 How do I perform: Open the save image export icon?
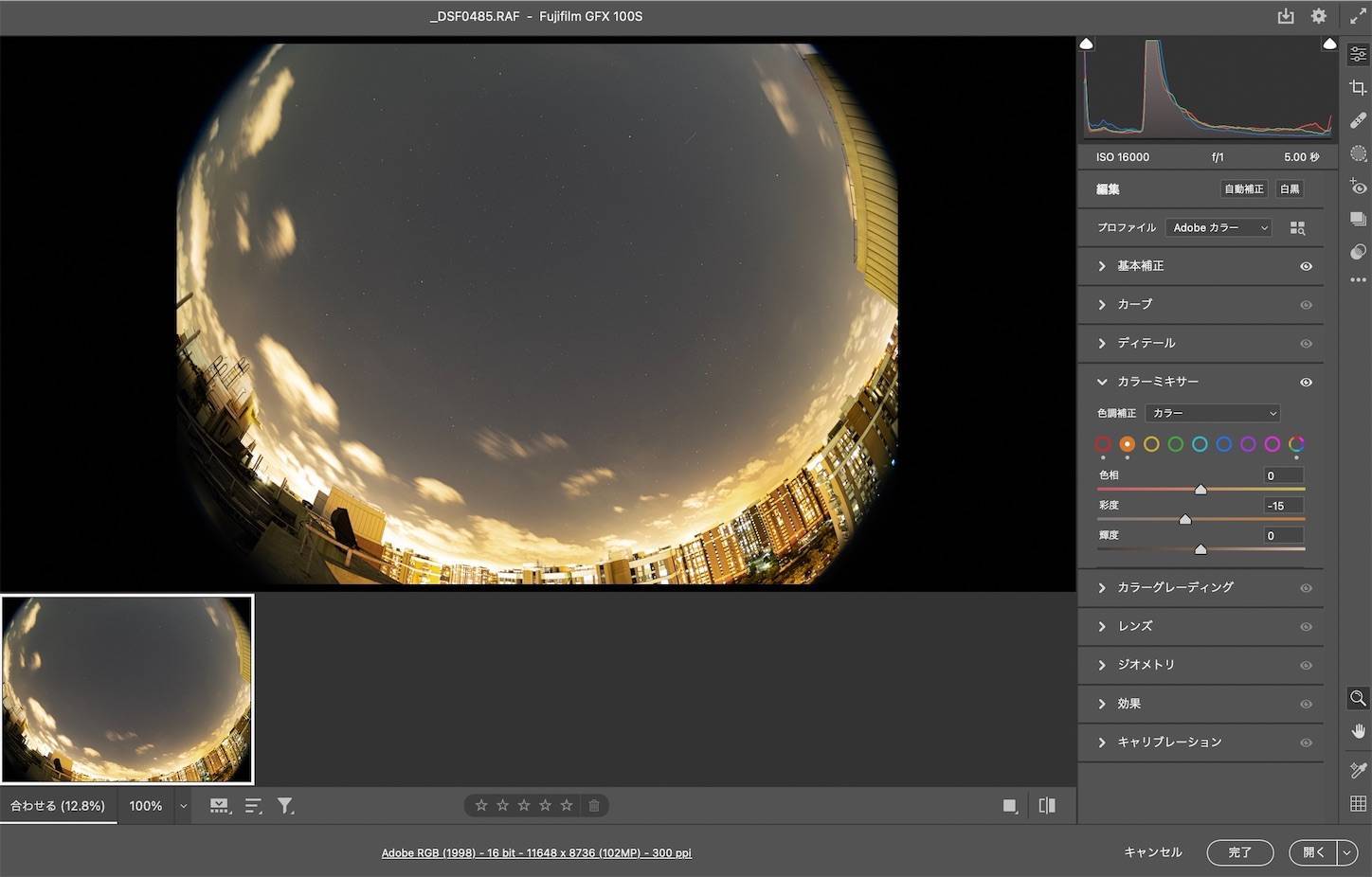click(1286, 16)
